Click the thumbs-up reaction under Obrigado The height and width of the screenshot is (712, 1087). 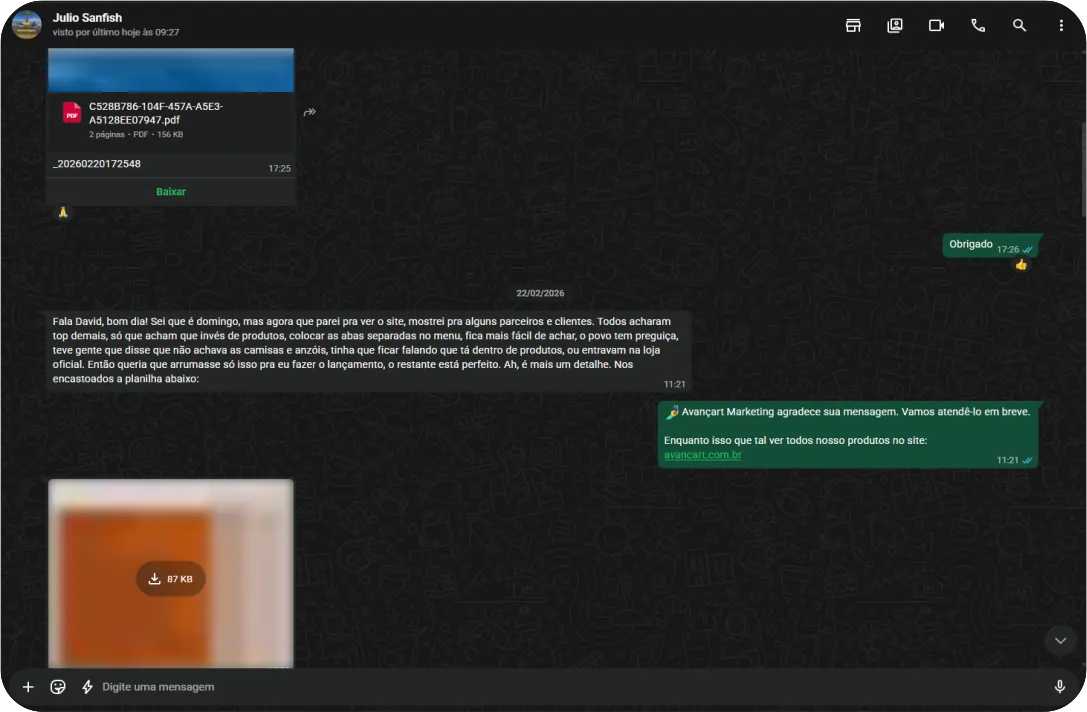pyautogui.click(x=1020, y=265)
